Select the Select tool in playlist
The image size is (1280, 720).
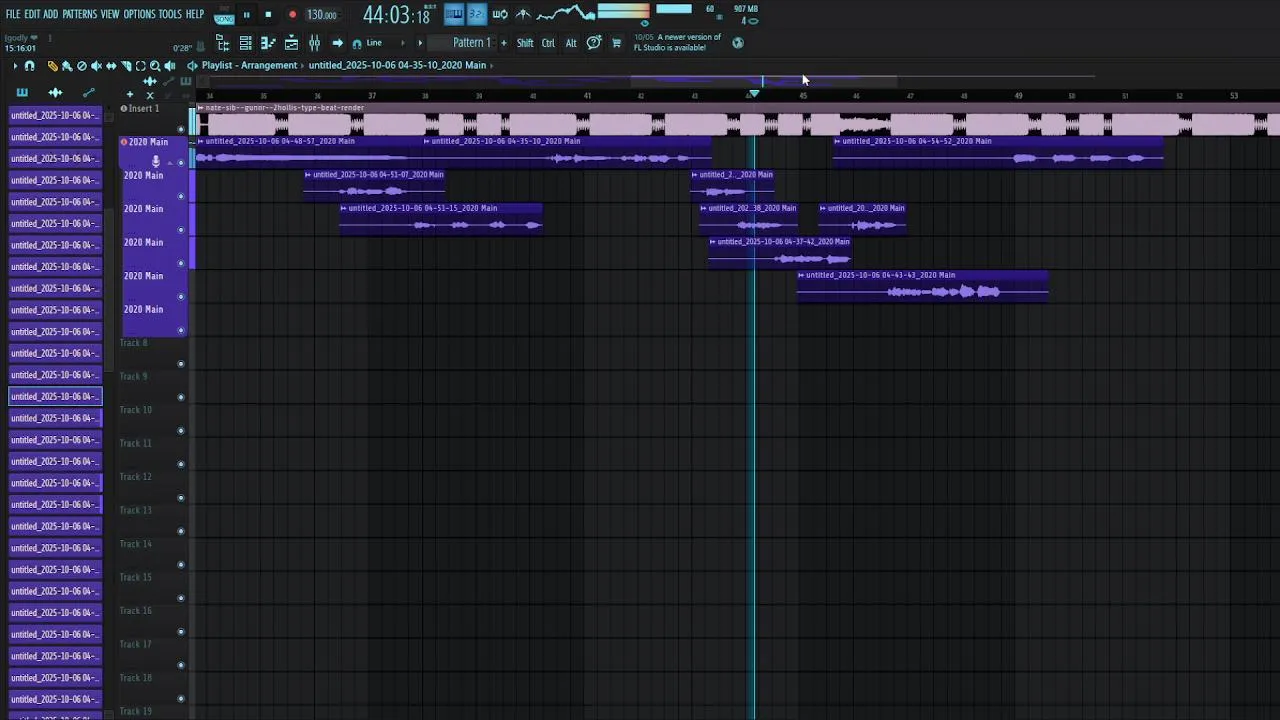140,66
